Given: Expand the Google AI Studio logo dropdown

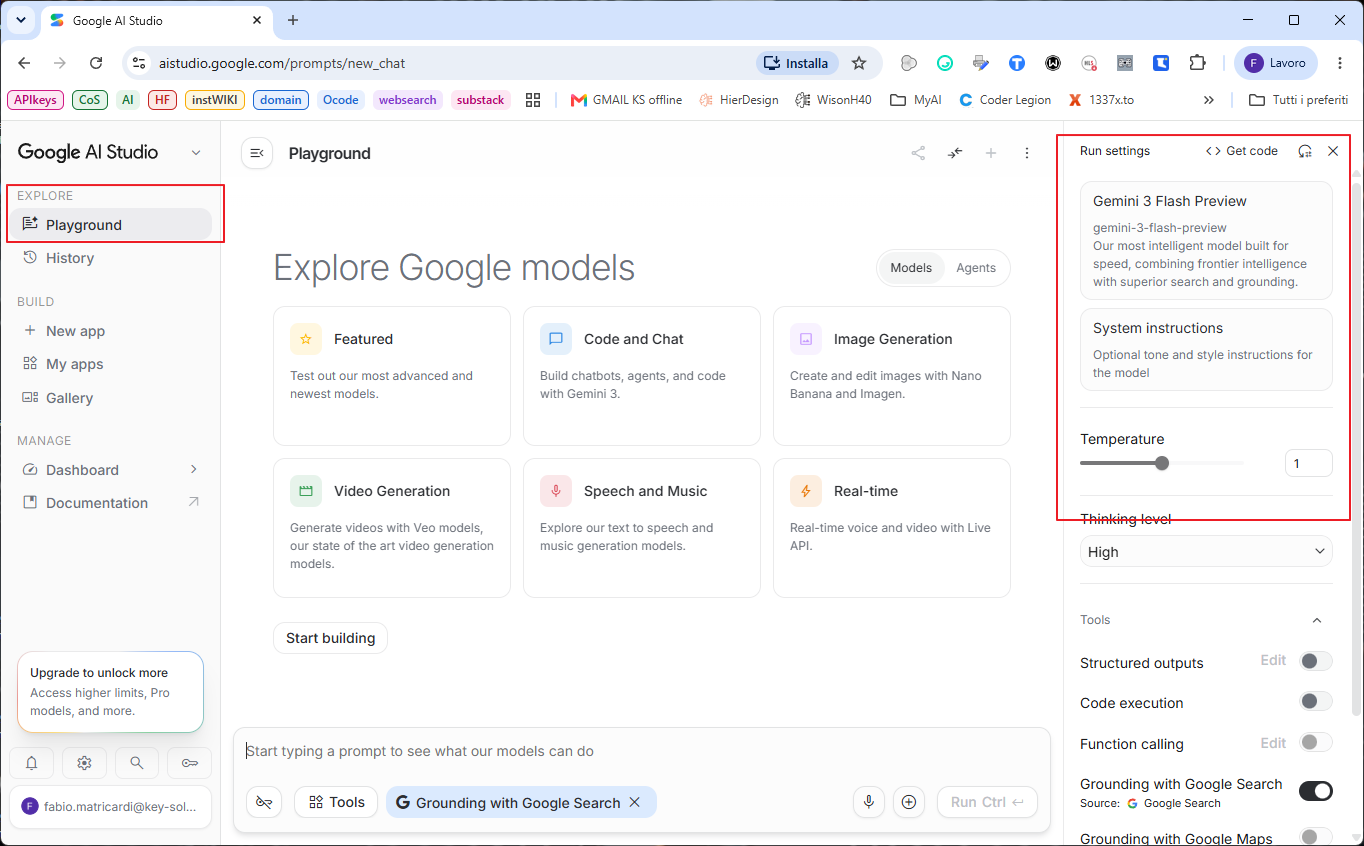Looking at the screenshot, I should click(196, 152).
